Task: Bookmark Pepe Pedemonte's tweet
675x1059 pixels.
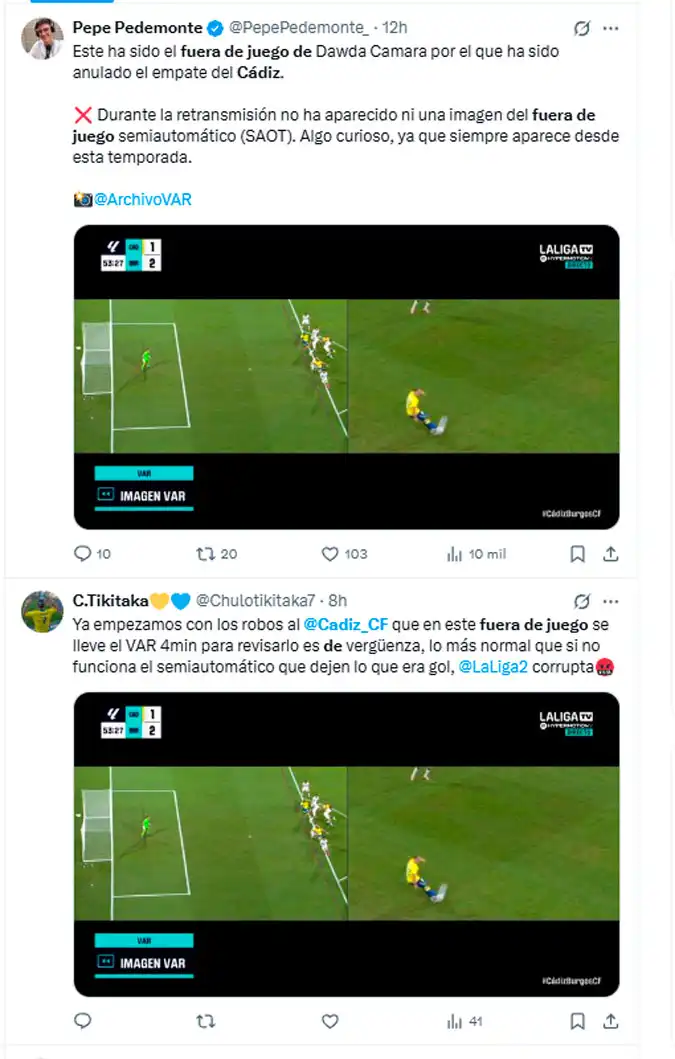Action: (578, 554)
